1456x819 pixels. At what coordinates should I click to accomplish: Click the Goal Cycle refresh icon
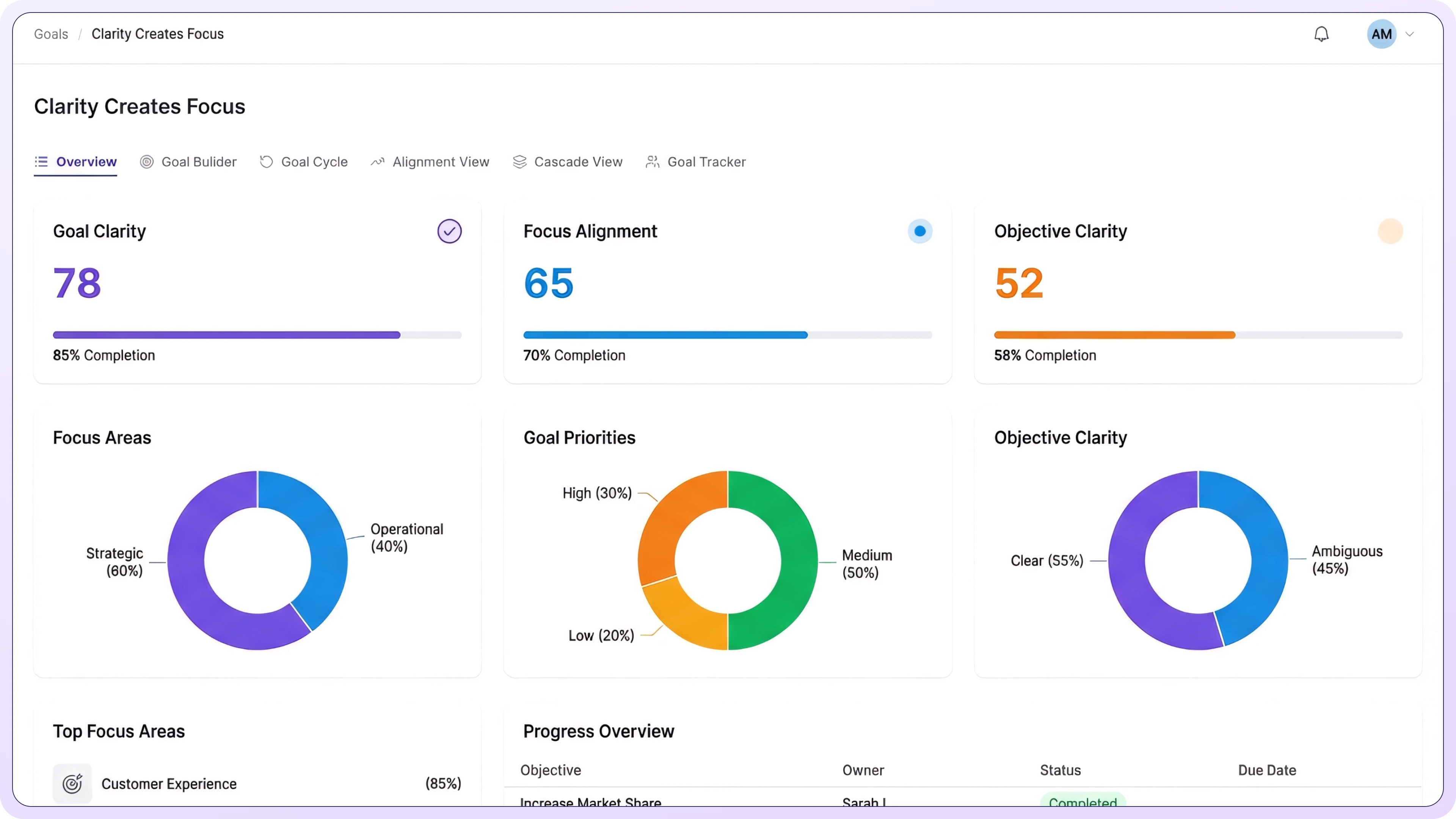point(266,162)
